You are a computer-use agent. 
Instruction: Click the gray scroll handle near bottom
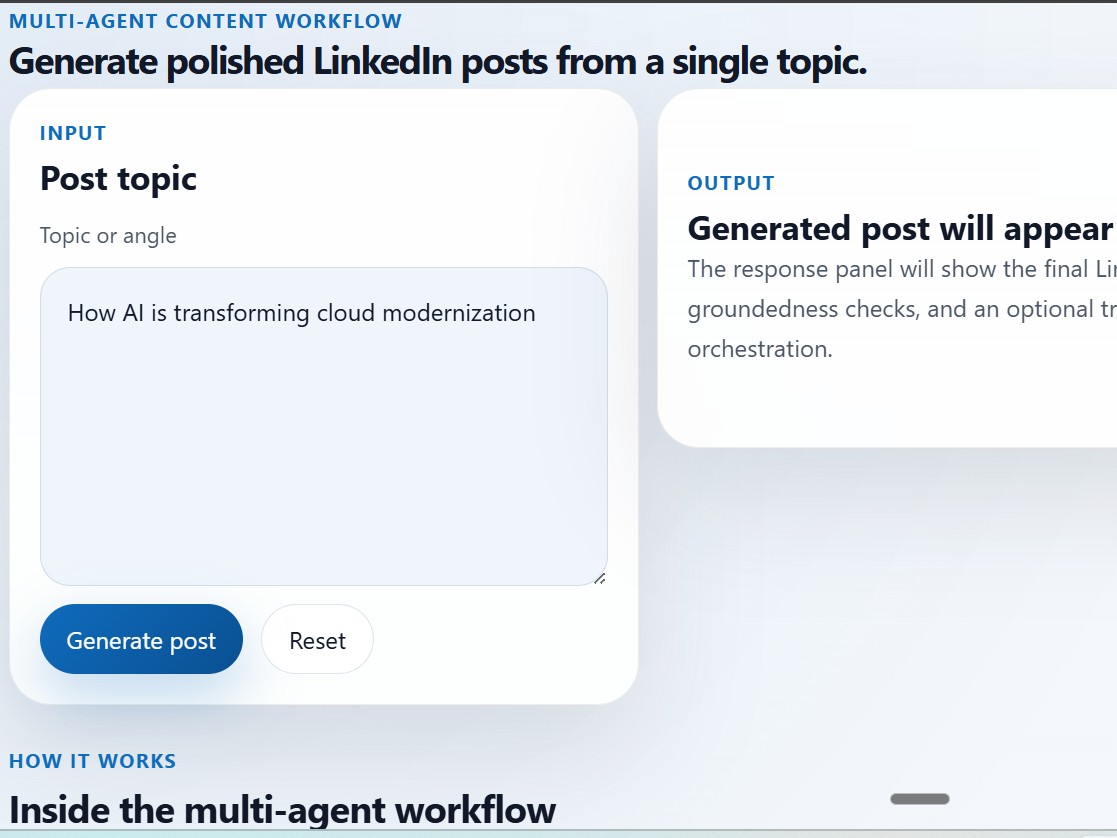[x=919, y=798]
